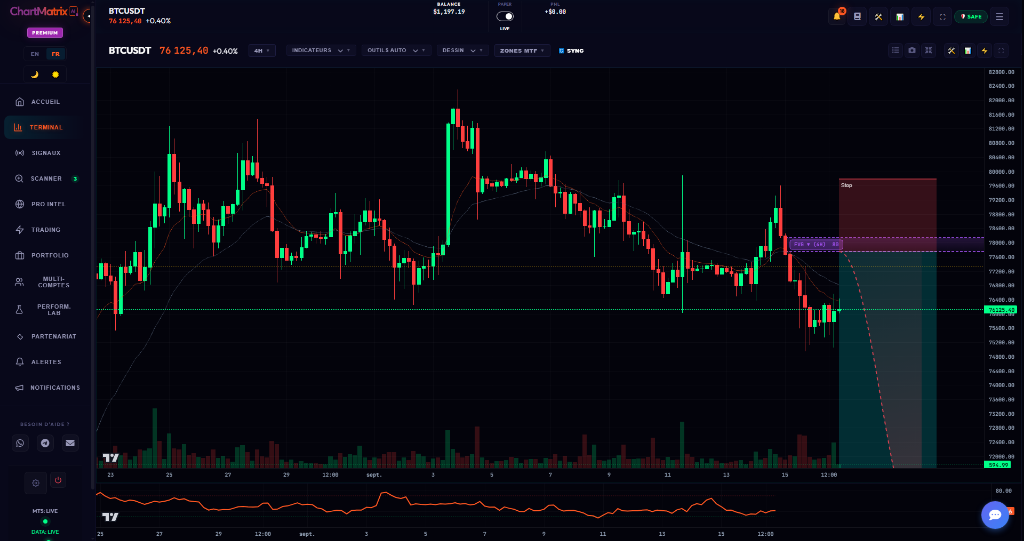1024x541 pixels.
Task: Take a chart snapshot with camera icon
Action: (912, 50)
